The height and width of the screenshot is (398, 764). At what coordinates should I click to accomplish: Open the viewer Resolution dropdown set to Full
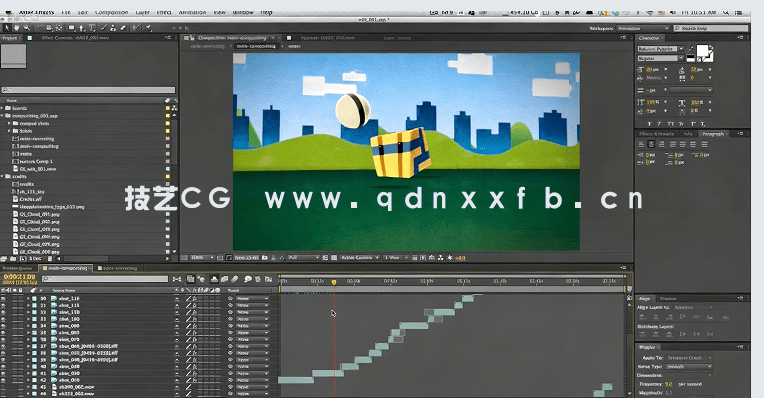[304, 257]
